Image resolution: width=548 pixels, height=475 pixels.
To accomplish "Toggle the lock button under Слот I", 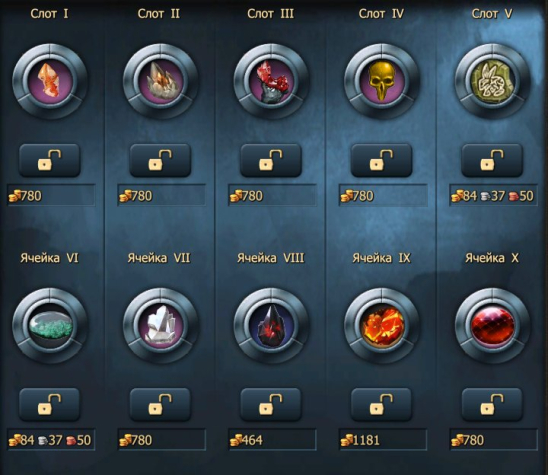I will pos(50,160).
